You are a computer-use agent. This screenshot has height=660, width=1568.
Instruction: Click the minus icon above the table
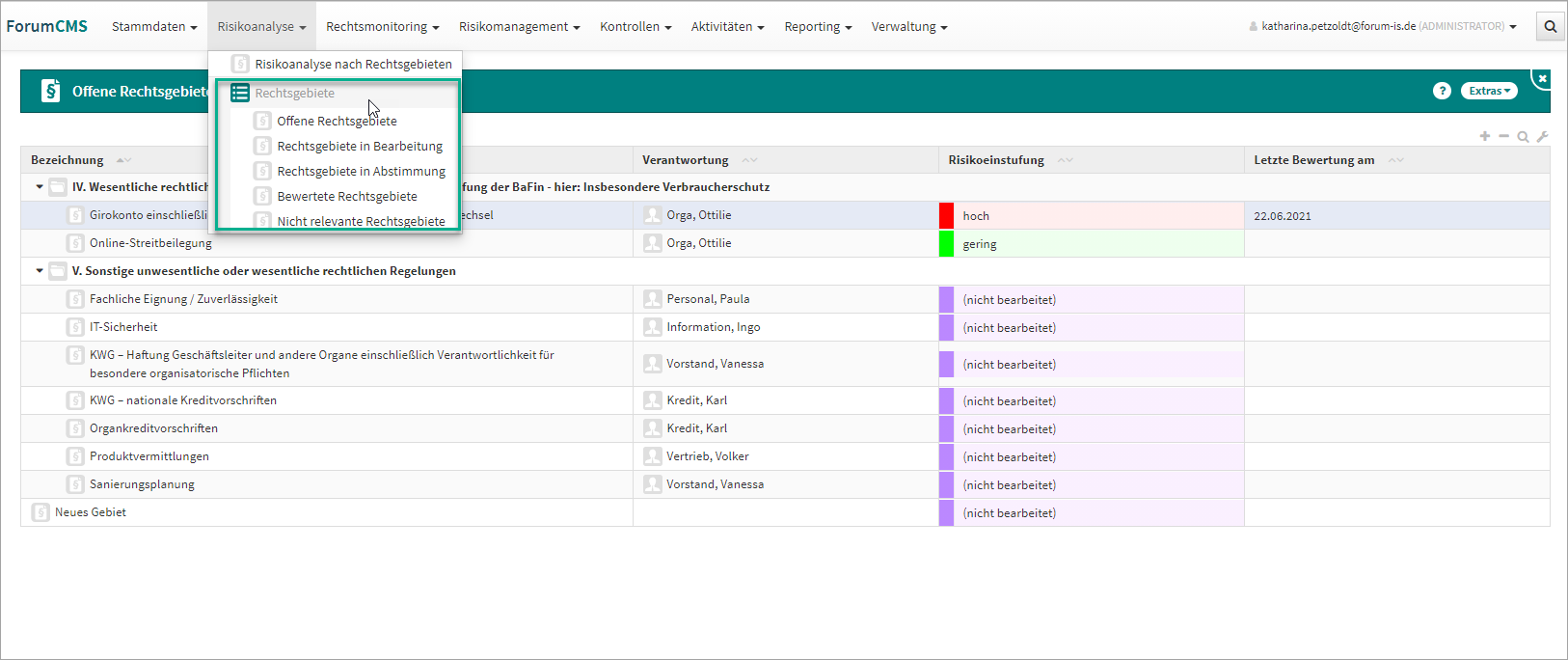point(1503,136)
